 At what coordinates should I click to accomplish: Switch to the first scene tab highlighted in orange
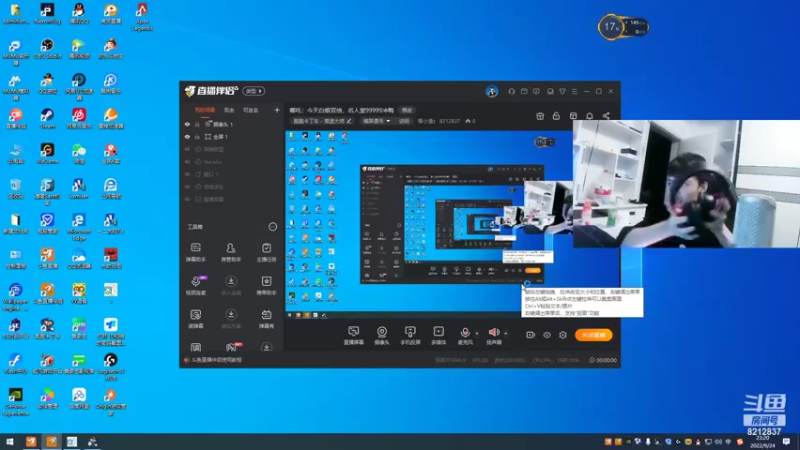[x=205, y=110]
